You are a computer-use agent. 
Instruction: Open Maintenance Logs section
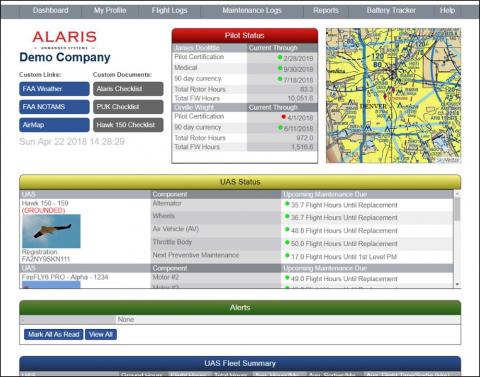coord(252,10)
